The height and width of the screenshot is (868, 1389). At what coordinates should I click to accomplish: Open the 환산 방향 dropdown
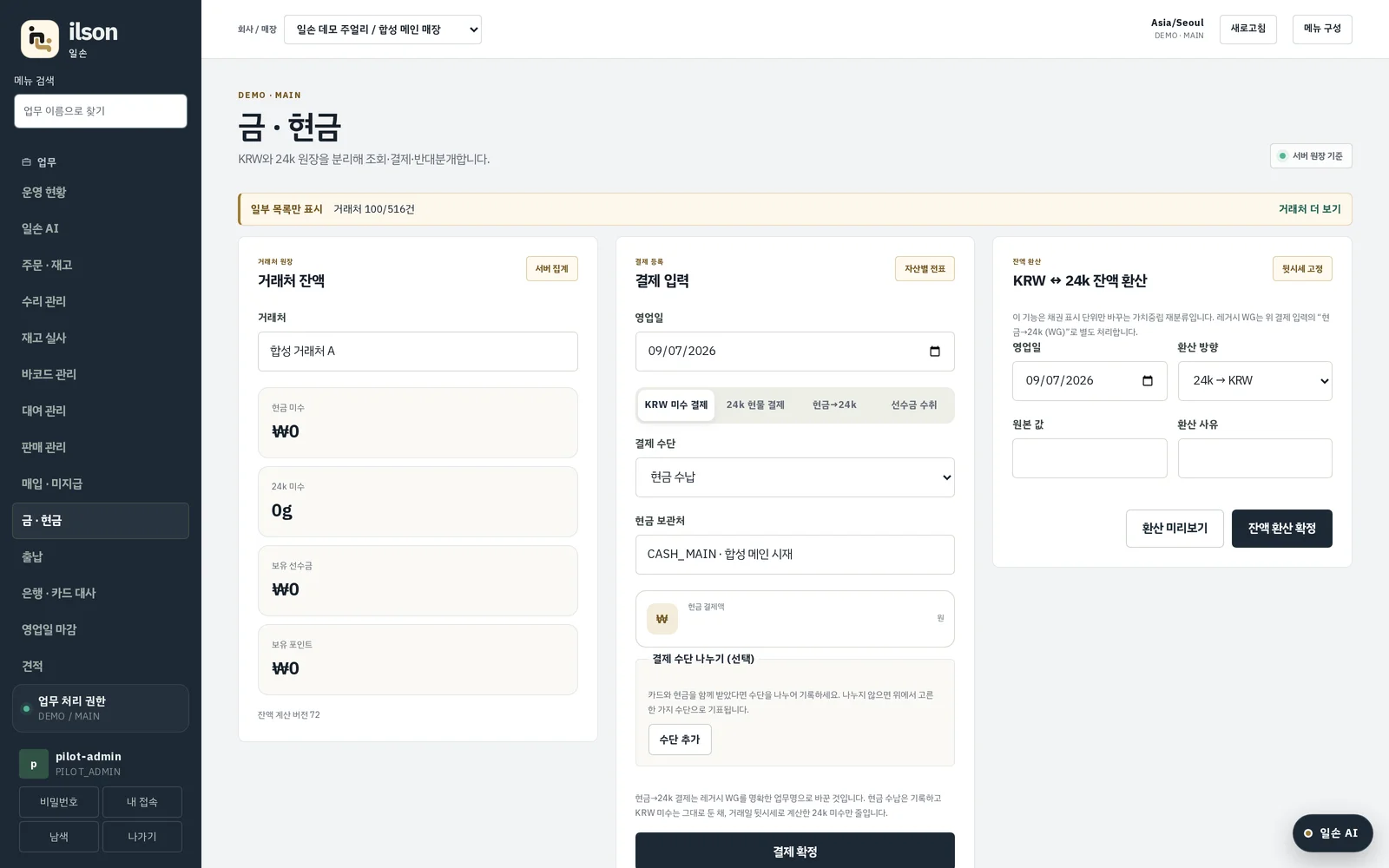(x=1255, y=381)
